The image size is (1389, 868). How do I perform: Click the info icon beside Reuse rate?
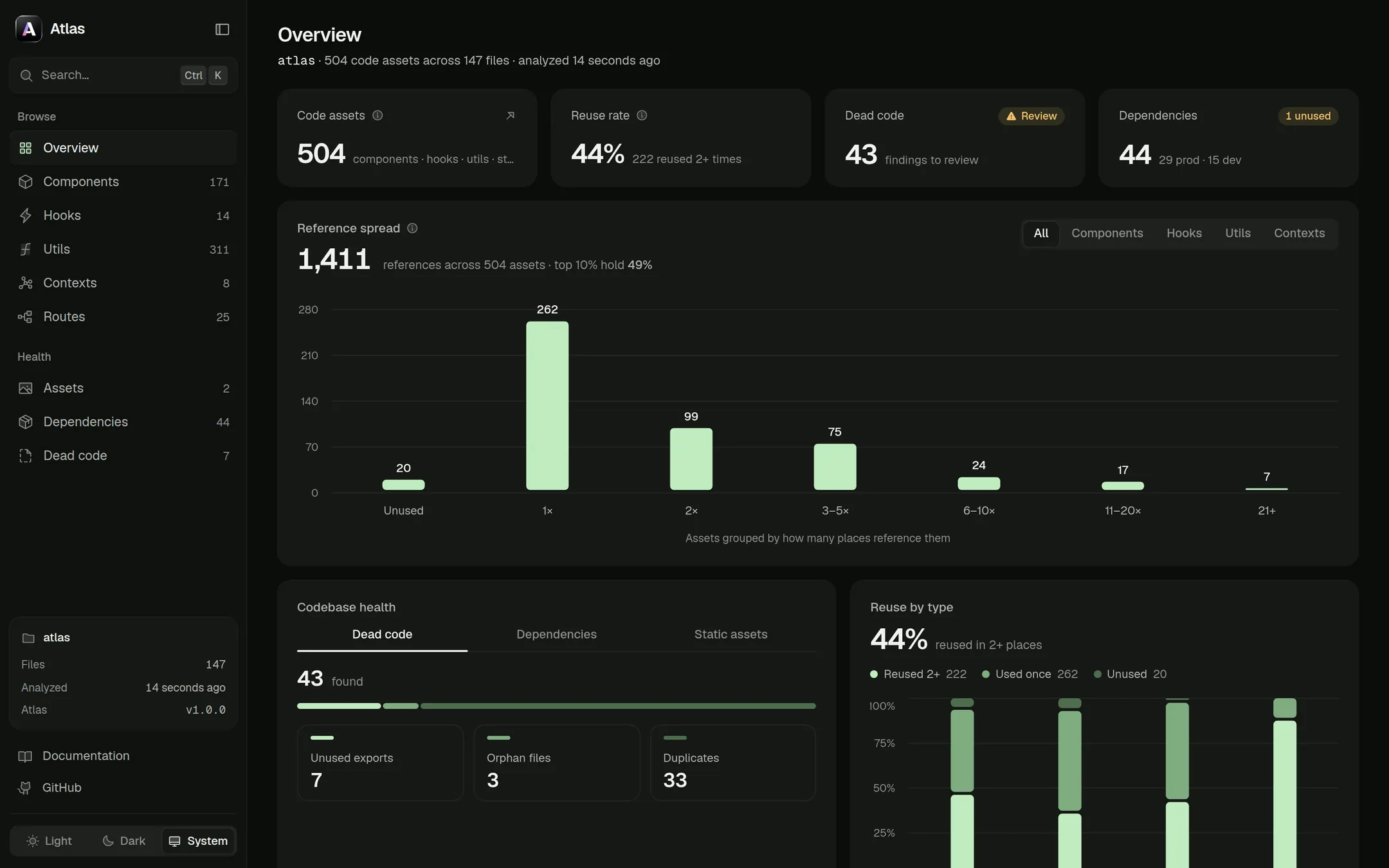coord(642,116)
